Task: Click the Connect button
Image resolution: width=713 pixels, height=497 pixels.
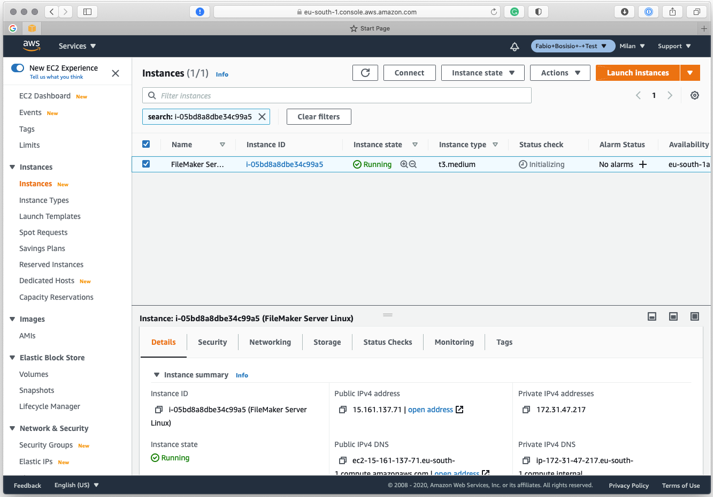Action: click(x=409, y=73)
